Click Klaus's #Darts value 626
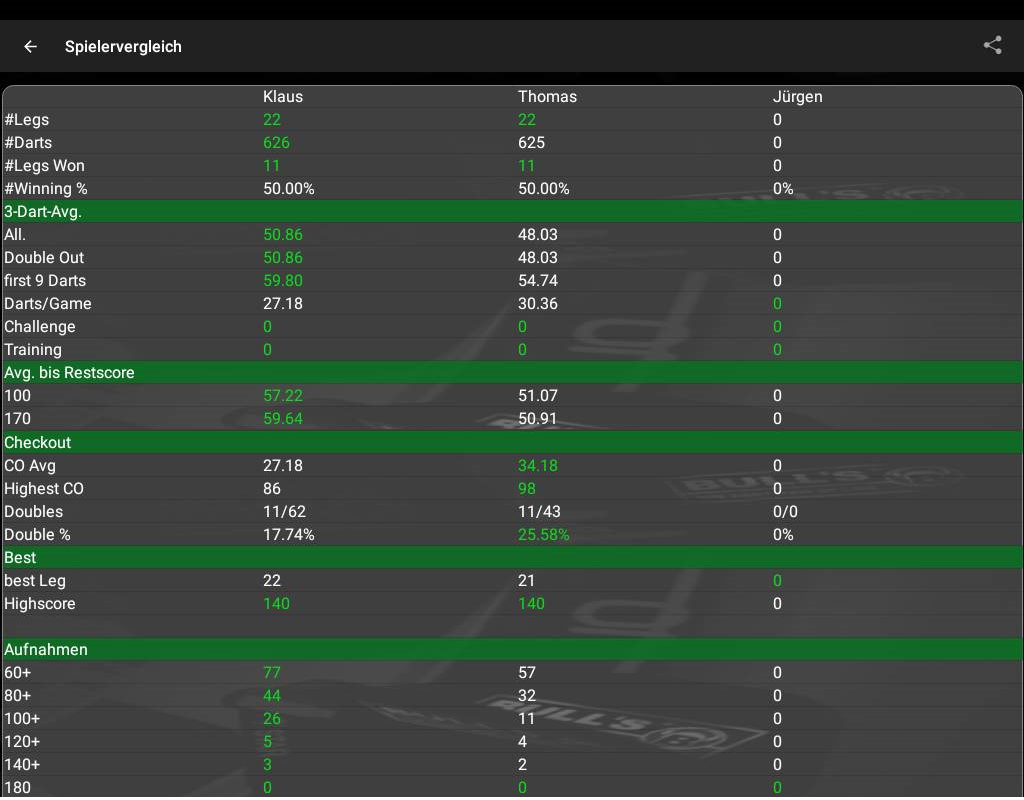1024x800 pixels. coord(276,143)
